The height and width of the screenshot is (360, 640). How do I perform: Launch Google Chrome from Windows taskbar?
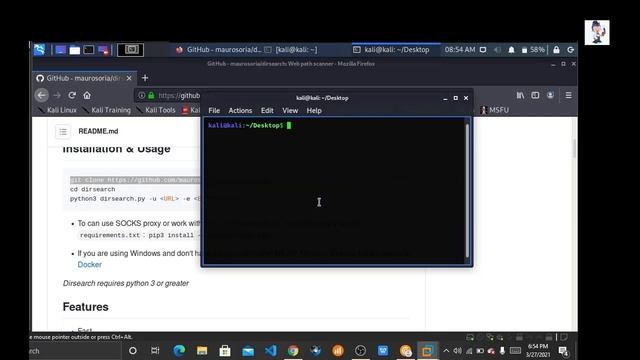tap(293, 351)
